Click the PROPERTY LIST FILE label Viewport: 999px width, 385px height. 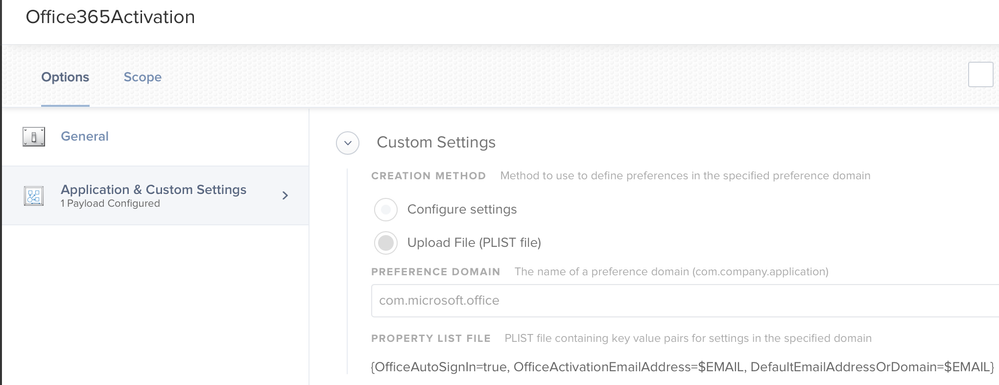click(x=431, y=338)
